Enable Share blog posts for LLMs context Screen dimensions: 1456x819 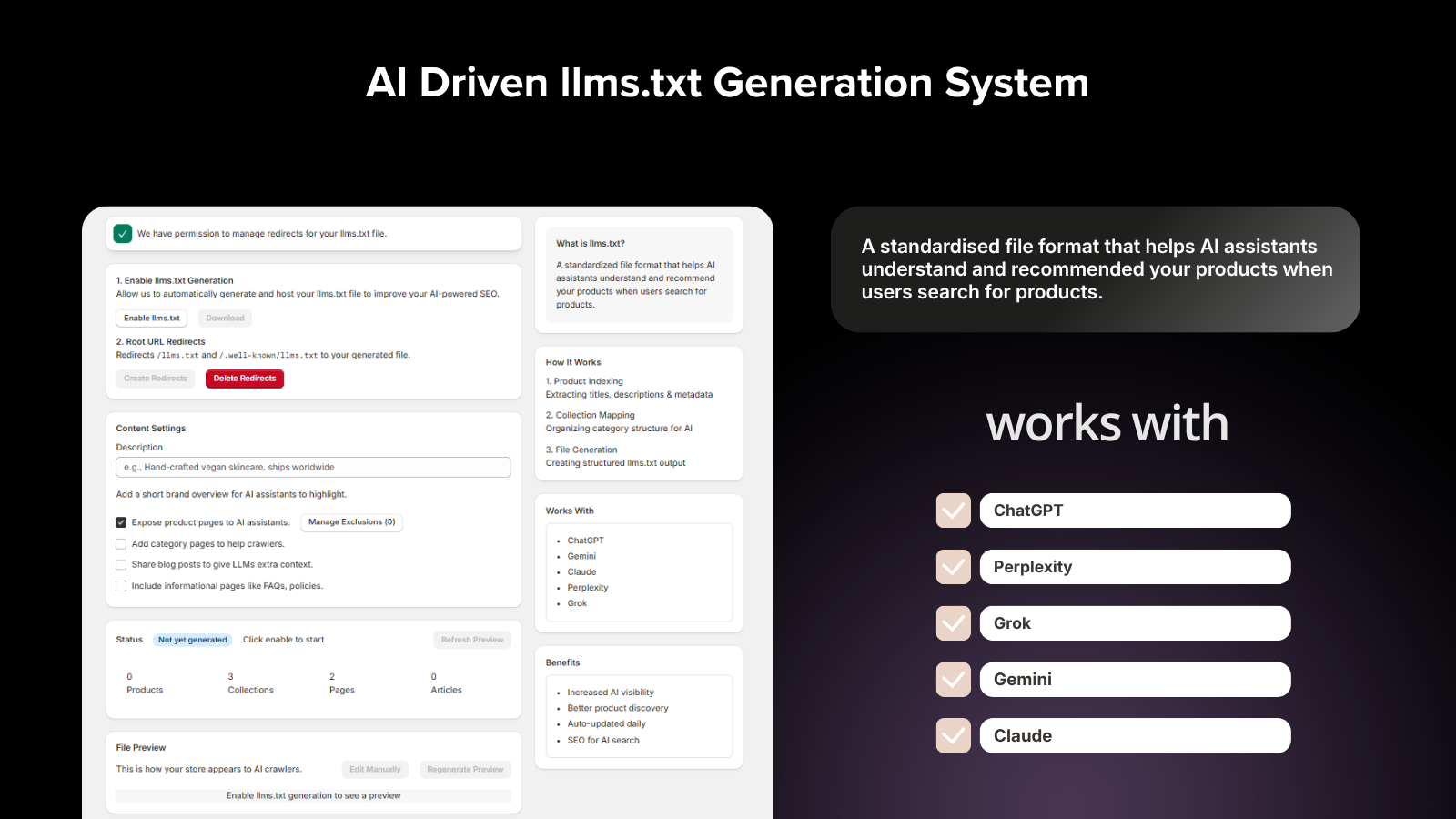click(x=121, y=565)
